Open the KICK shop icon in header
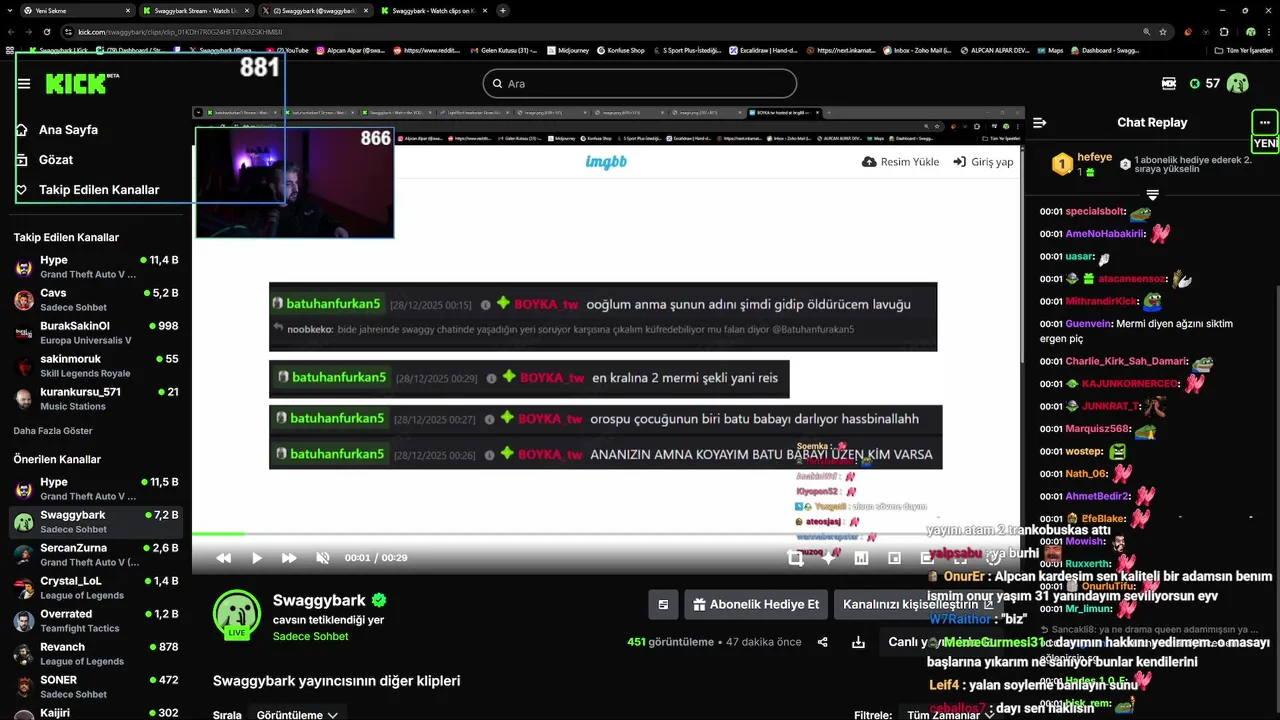 [x=1169, y=84]
